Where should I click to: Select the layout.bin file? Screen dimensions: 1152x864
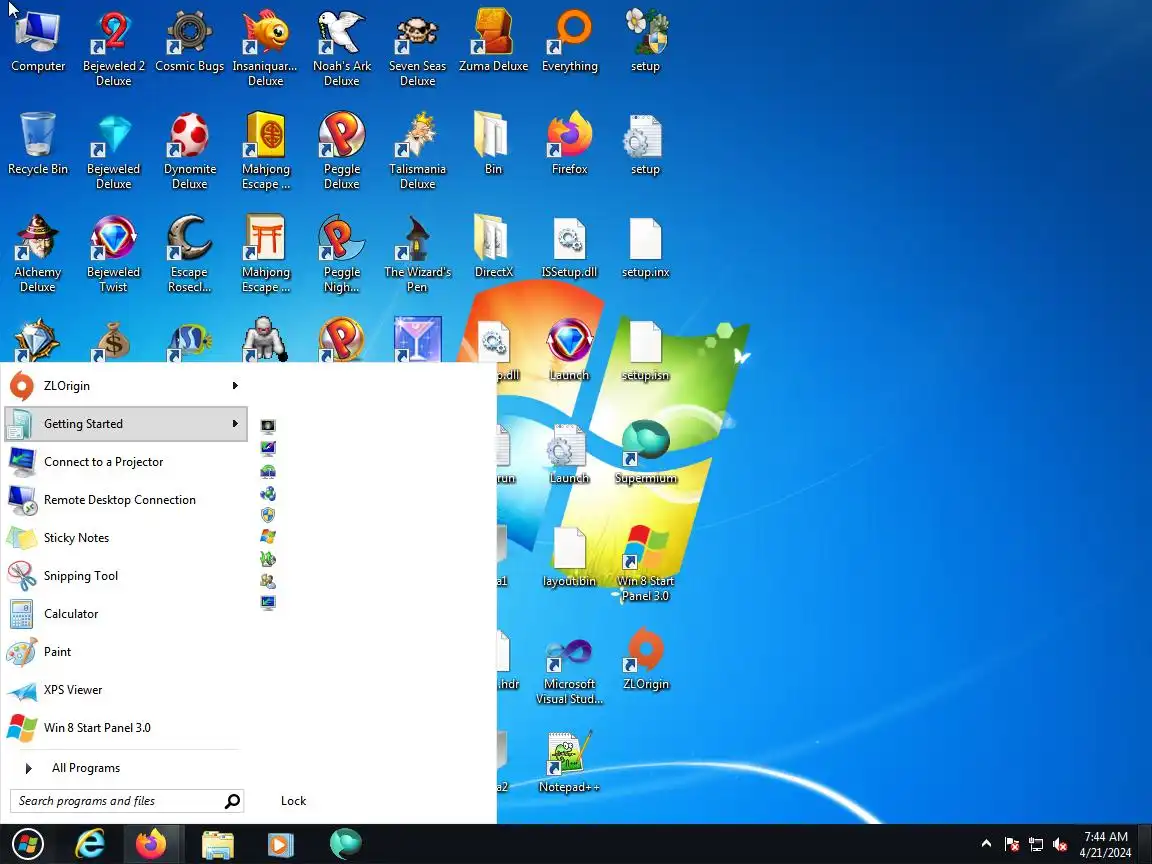569,555
